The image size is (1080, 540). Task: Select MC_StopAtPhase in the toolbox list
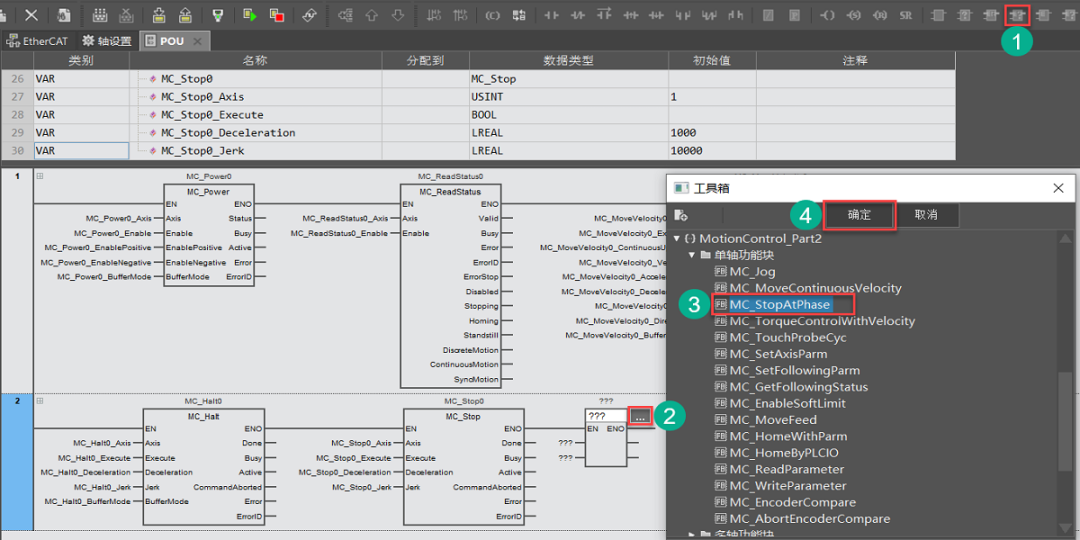coord(780,304)
